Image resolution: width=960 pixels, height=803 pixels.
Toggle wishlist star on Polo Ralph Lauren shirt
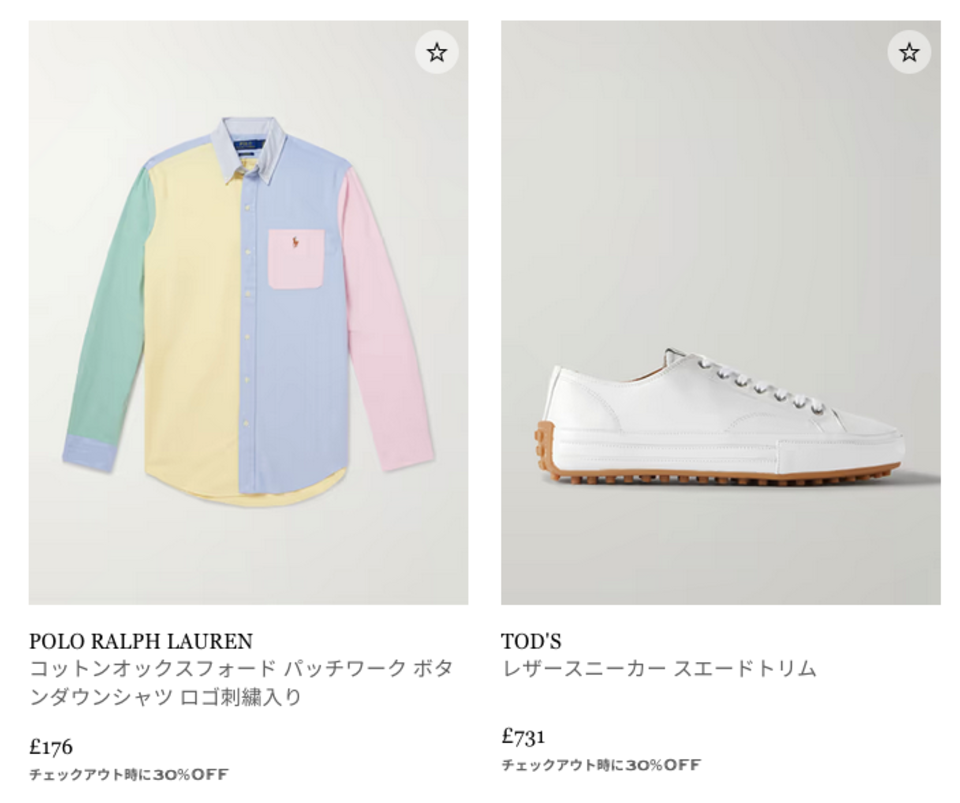tap(437, 52)
